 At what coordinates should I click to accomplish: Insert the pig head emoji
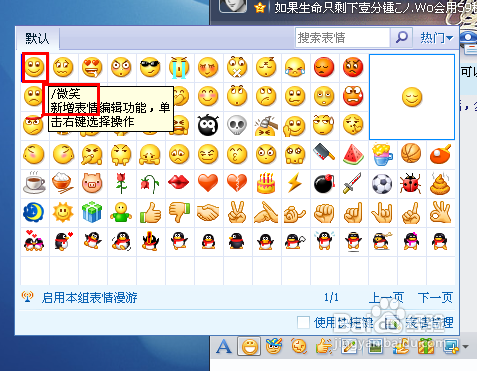tap(92, 183)
